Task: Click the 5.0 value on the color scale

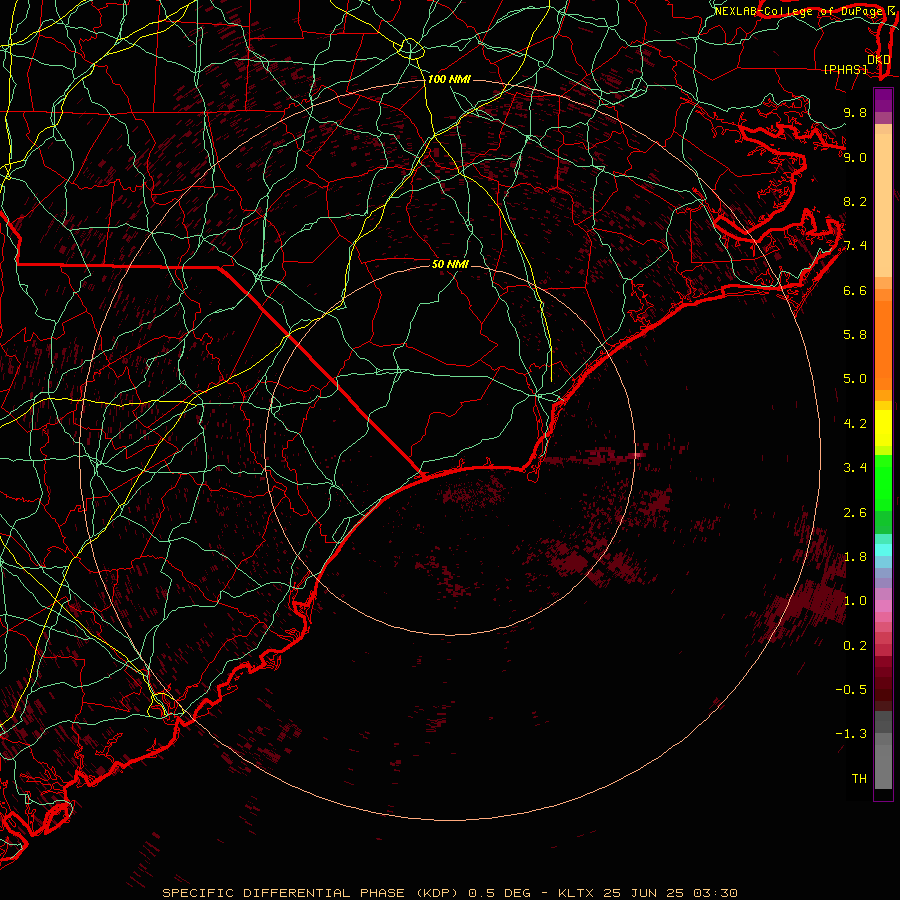Action: (855, 379)
